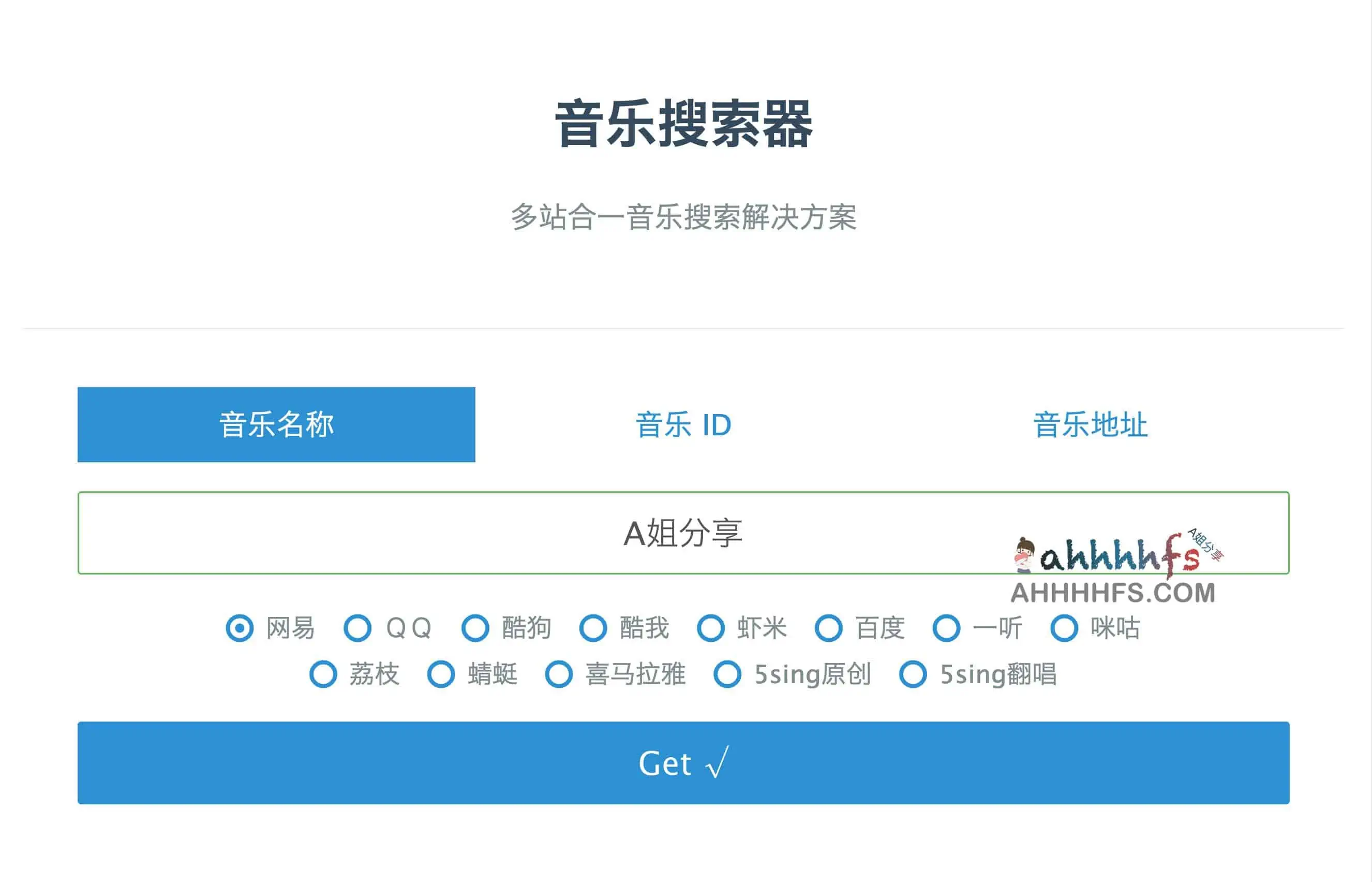Switch to the 音乐 ID tab
The image size is (1372, 882).
point(684,424)
